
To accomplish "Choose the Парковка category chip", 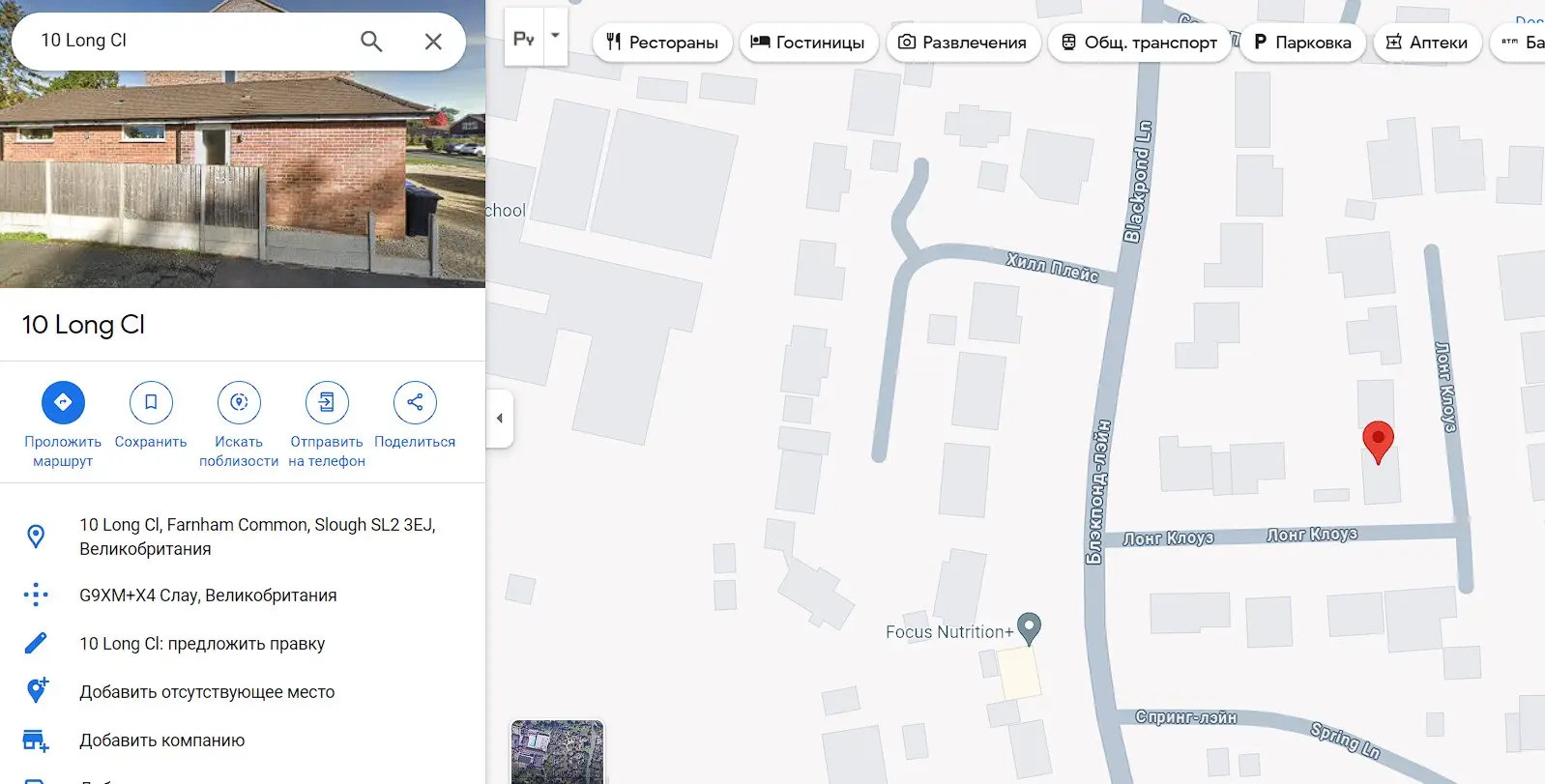I will tap(1302, 43).
